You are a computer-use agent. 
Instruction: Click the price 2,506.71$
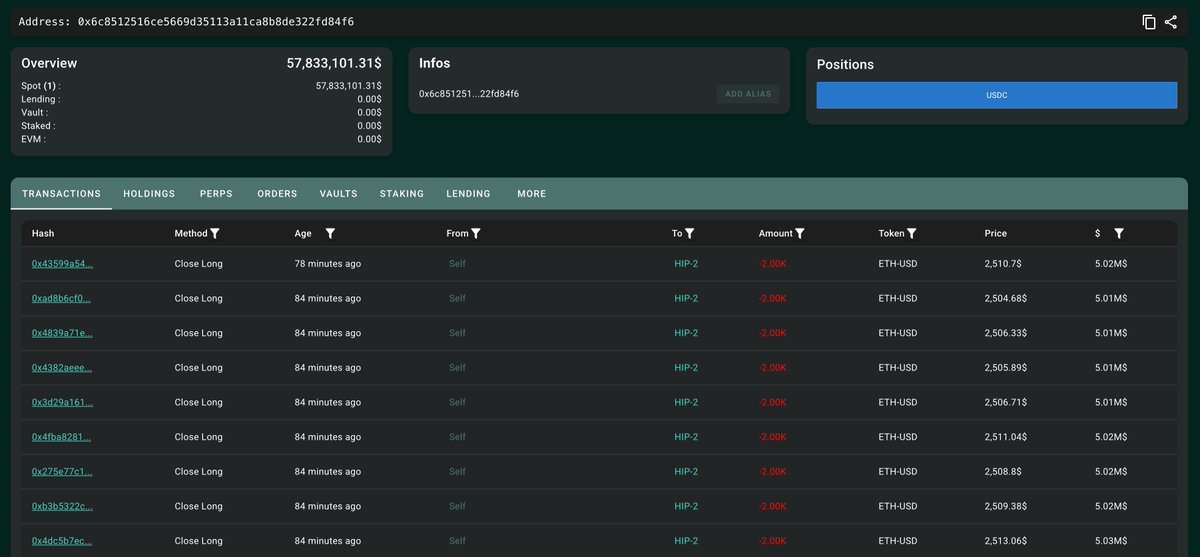pos(1005,402)
